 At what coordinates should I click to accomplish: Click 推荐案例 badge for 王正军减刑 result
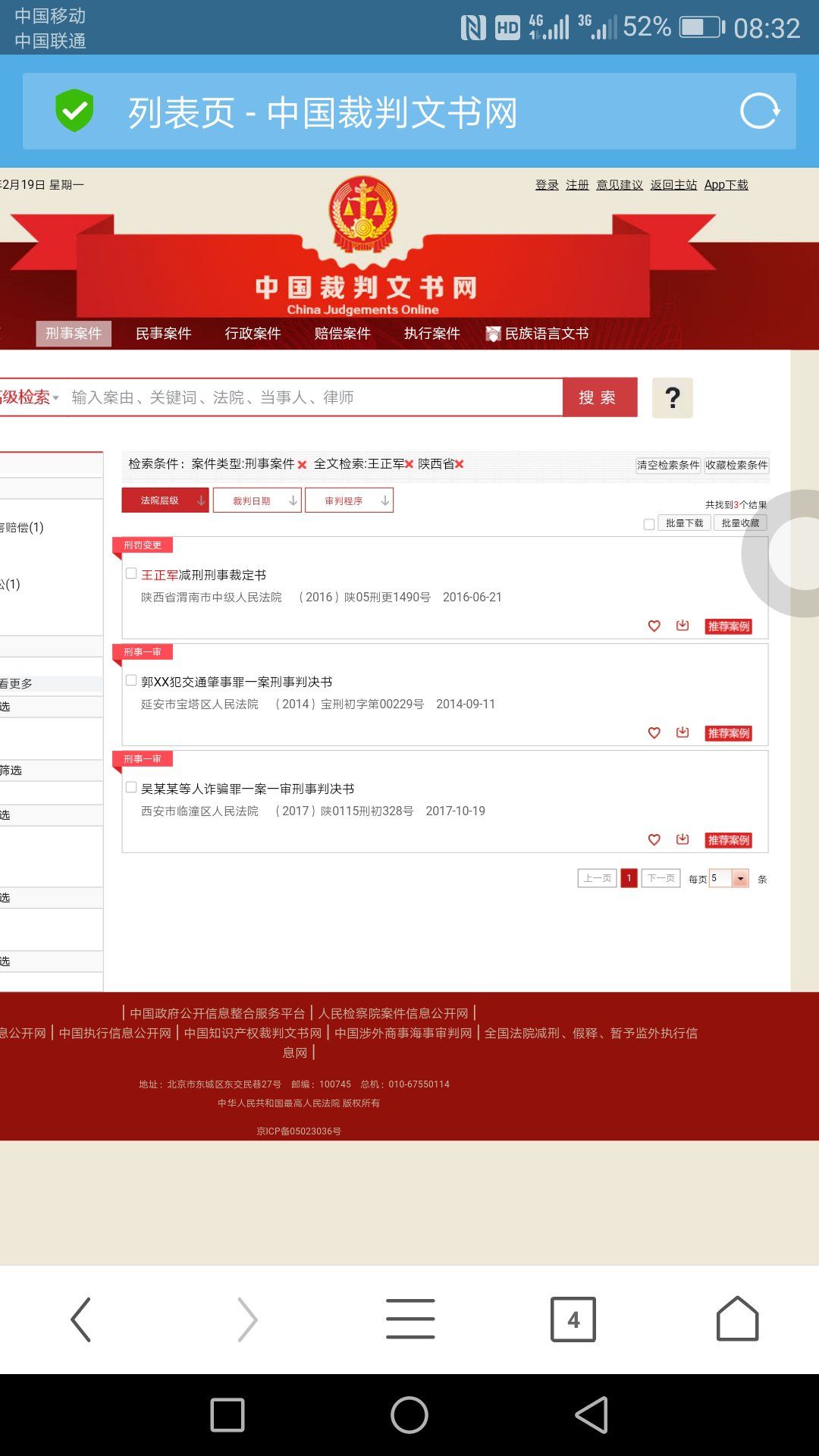(729, 626)
